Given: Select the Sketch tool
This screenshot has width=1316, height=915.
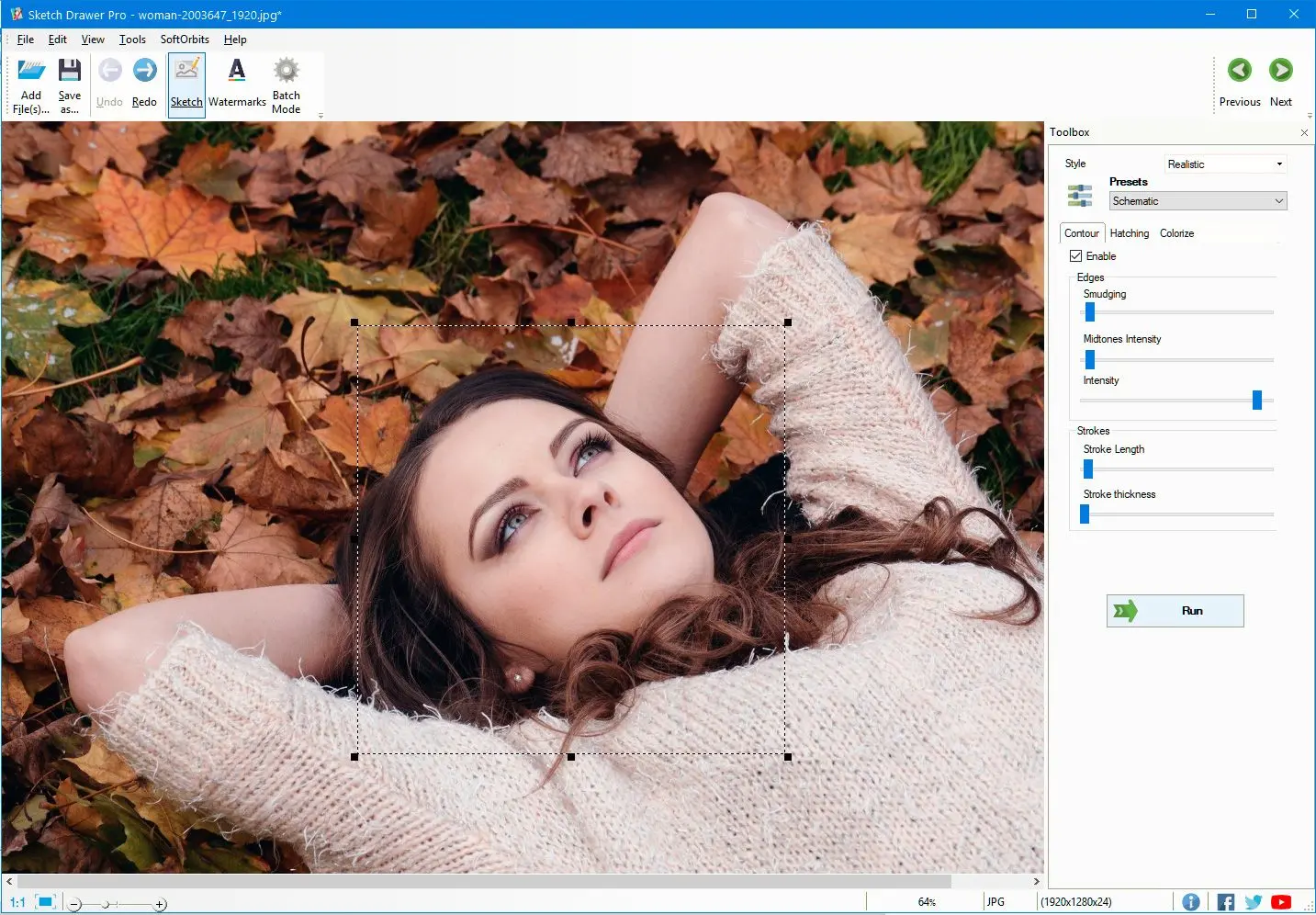Looking at the screenshot, I should pyautogui.click(x=186, y=83).
